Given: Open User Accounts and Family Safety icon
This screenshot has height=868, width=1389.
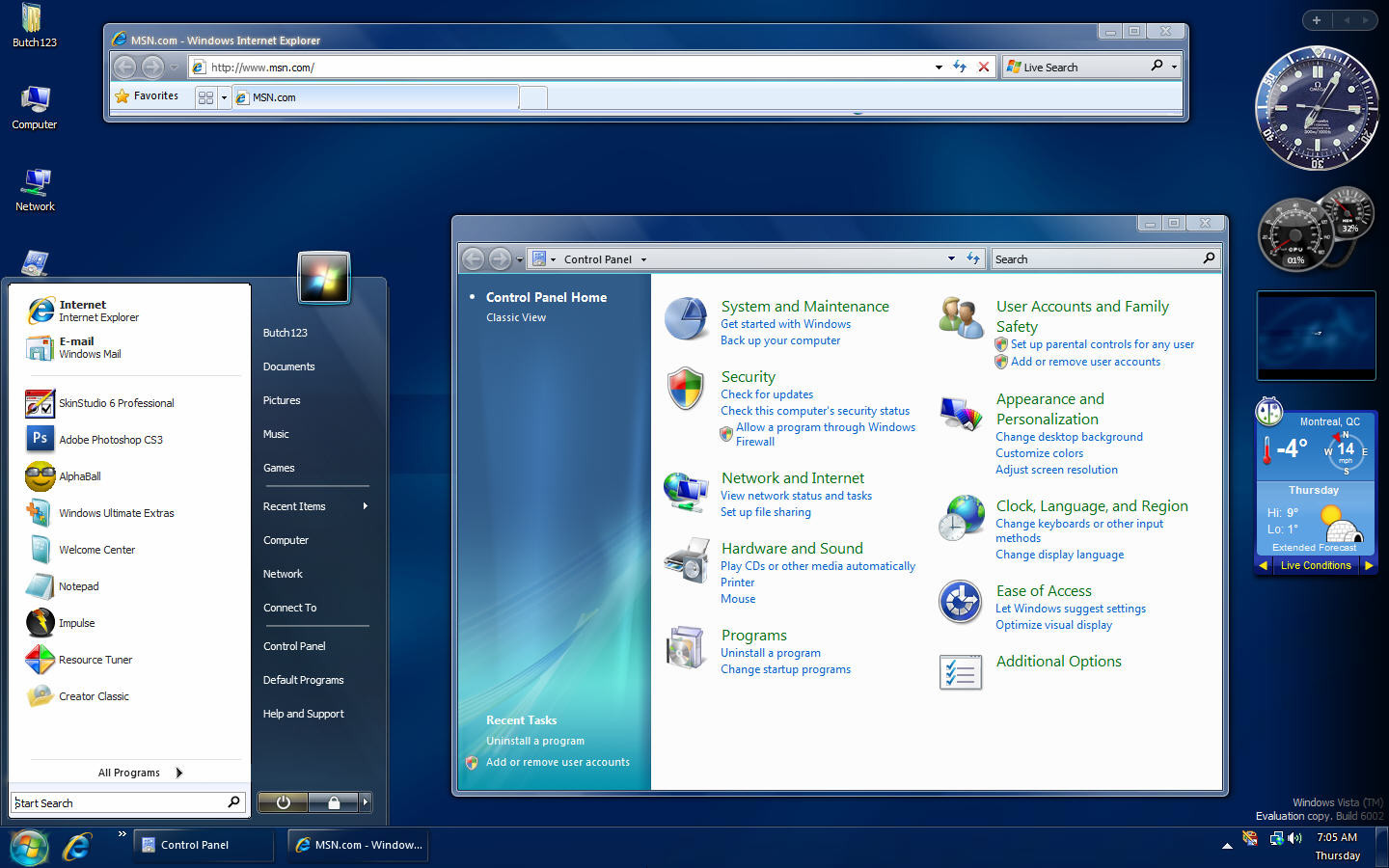Looking at the screenshot, I should click(x=961, y=318).
